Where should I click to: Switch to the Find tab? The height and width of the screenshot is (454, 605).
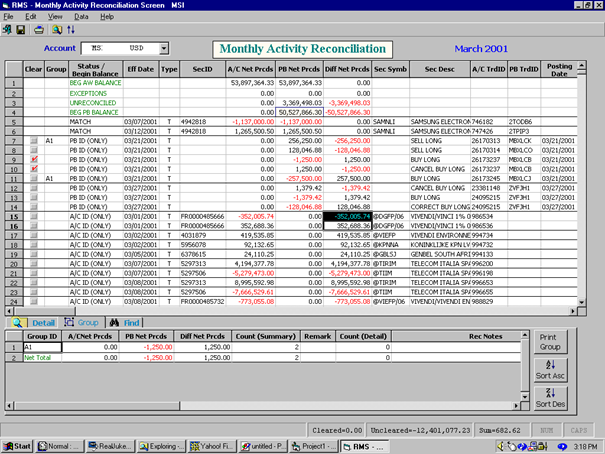[125, 323]
